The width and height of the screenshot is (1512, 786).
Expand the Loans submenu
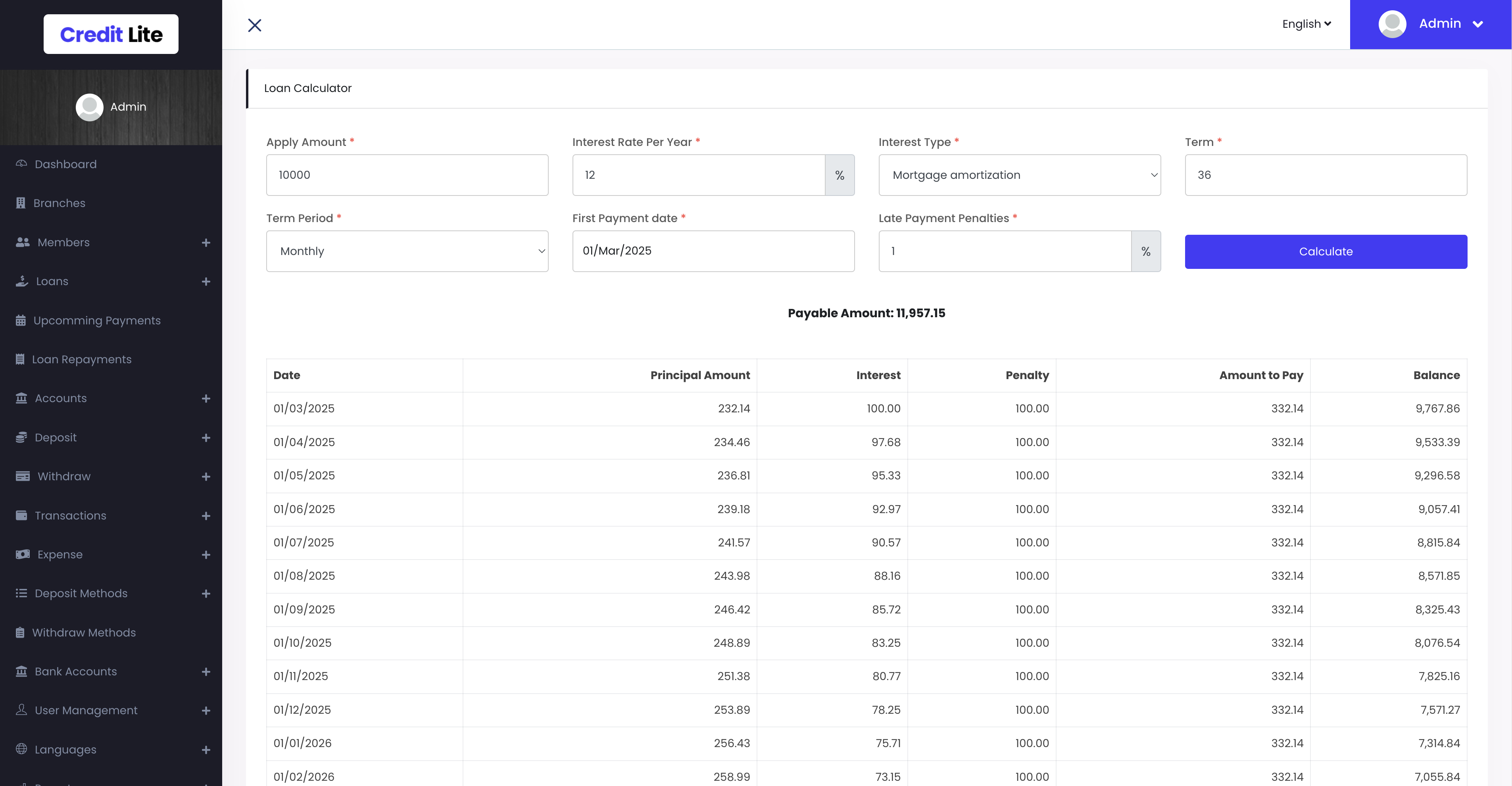point(206,282)
